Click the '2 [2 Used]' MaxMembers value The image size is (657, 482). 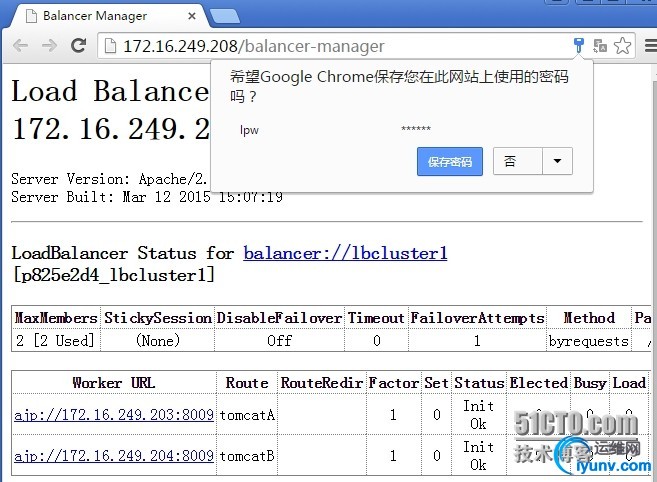point(55,340)
